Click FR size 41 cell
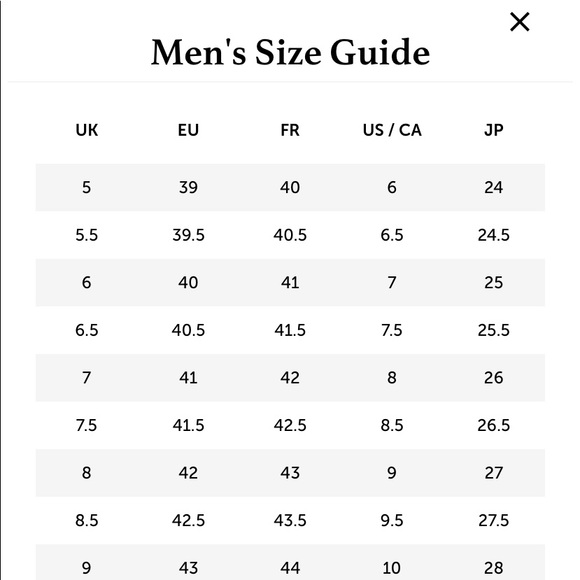This screenshot has width=580, height=580. click(x=290, y=283)
